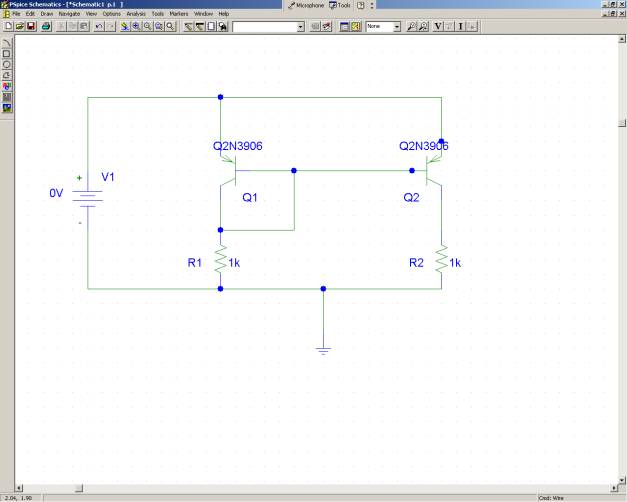Click the Zoom In magnifier icon
627x502 pixels.
click(x=136, y=25)
